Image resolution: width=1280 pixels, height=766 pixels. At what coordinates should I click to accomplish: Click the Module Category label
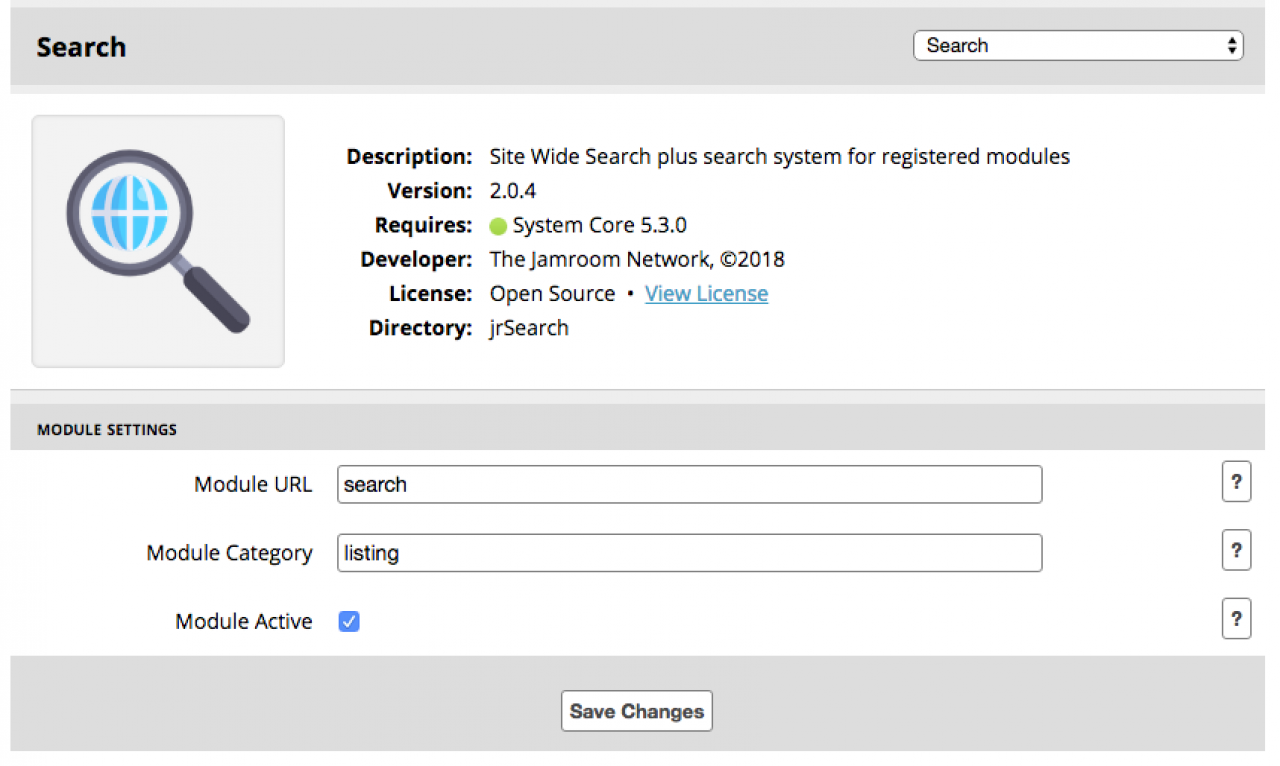click(229, 553)
